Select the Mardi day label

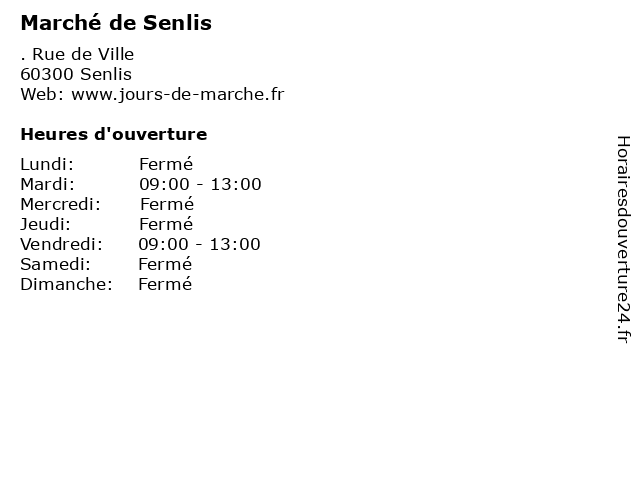48,184
